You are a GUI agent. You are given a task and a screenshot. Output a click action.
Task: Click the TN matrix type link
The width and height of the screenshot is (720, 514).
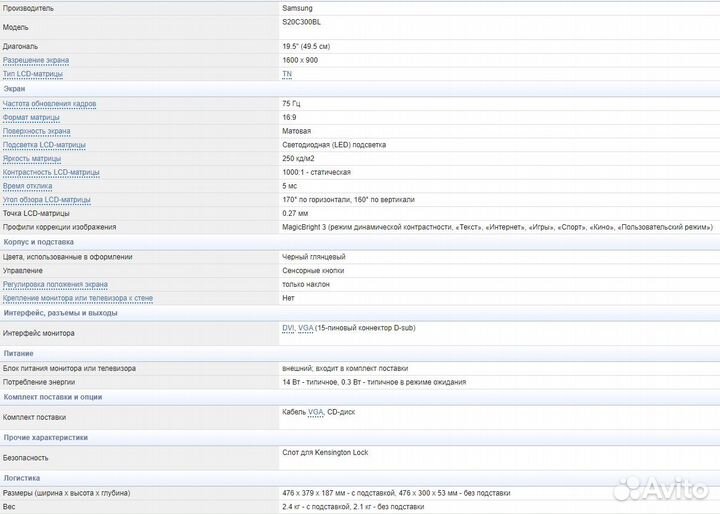pos(287,74)
